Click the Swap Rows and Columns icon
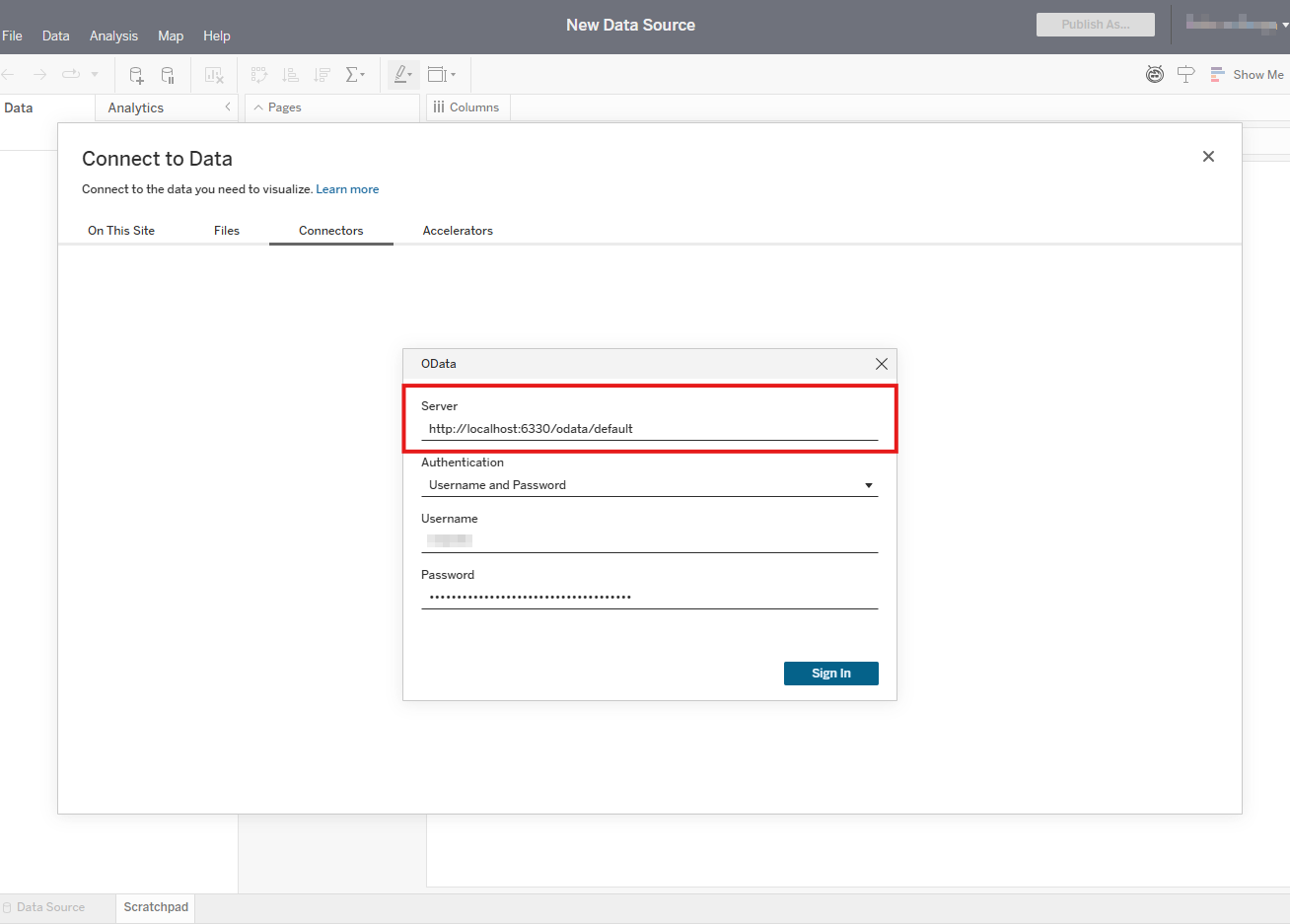The image size is (1290, 924). [x=259, y=75]
